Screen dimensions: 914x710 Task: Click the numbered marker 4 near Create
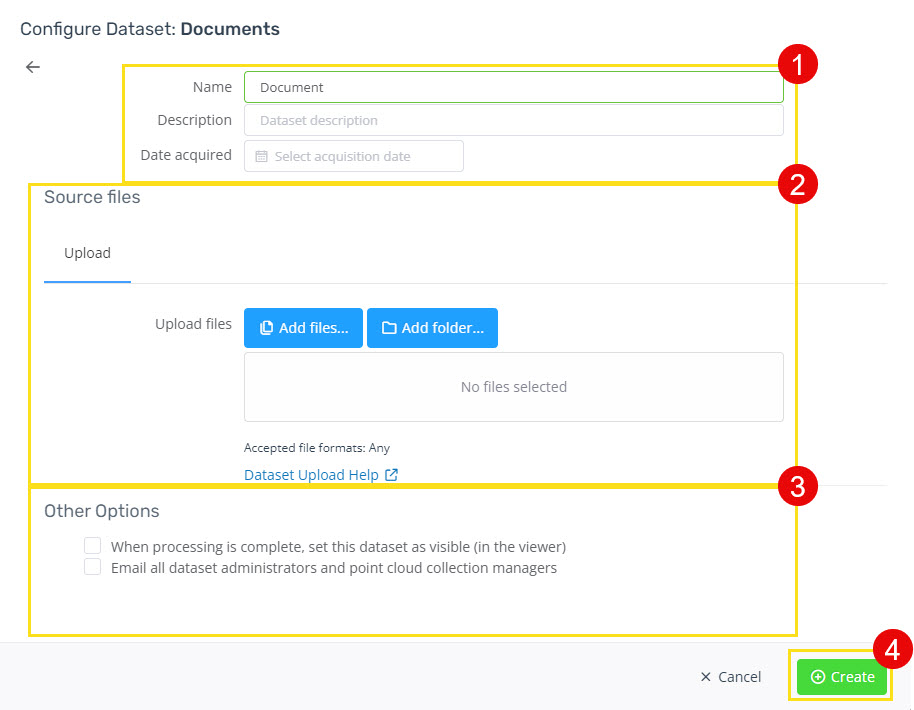891,650
